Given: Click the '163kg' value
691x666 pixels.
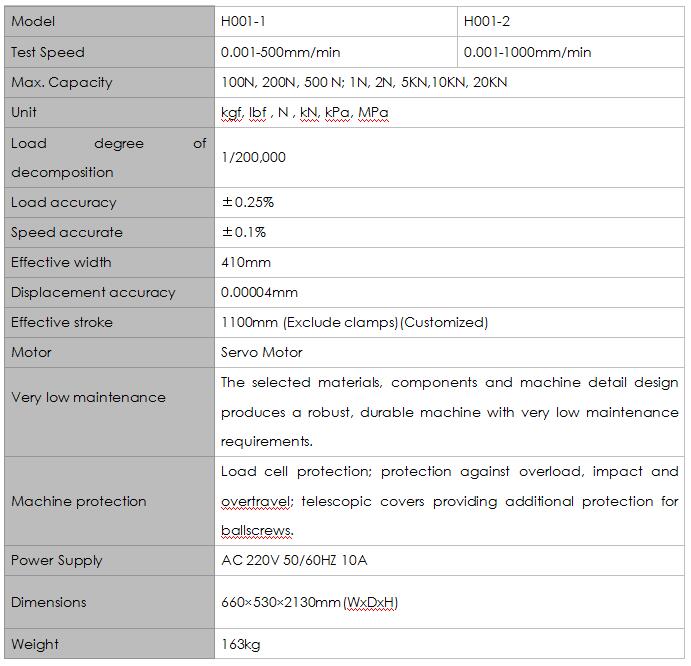Looking at the screenshot, I should 241,644.
